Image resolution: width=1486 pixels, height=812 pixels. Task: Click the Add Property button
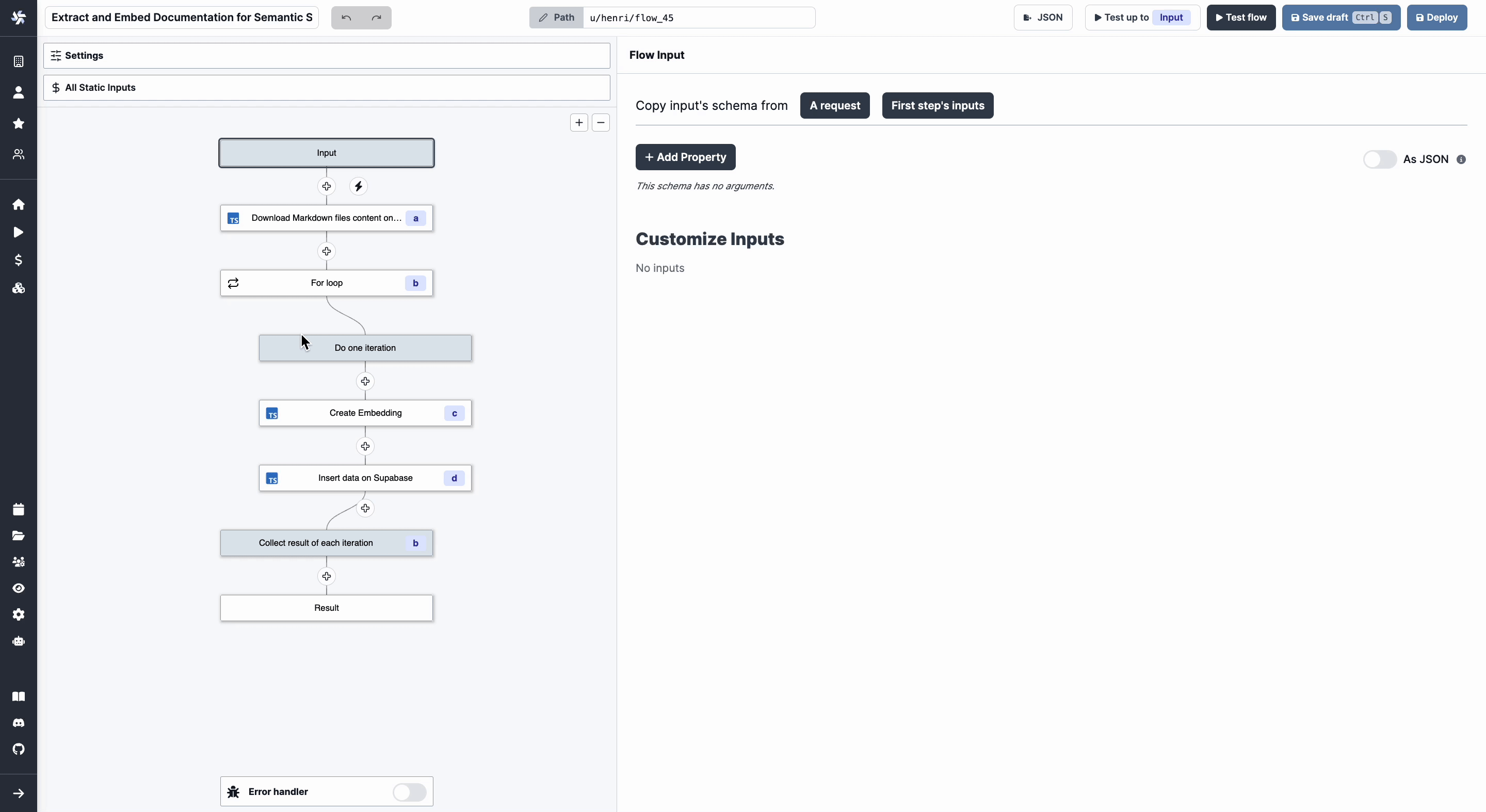pos(685,157)
